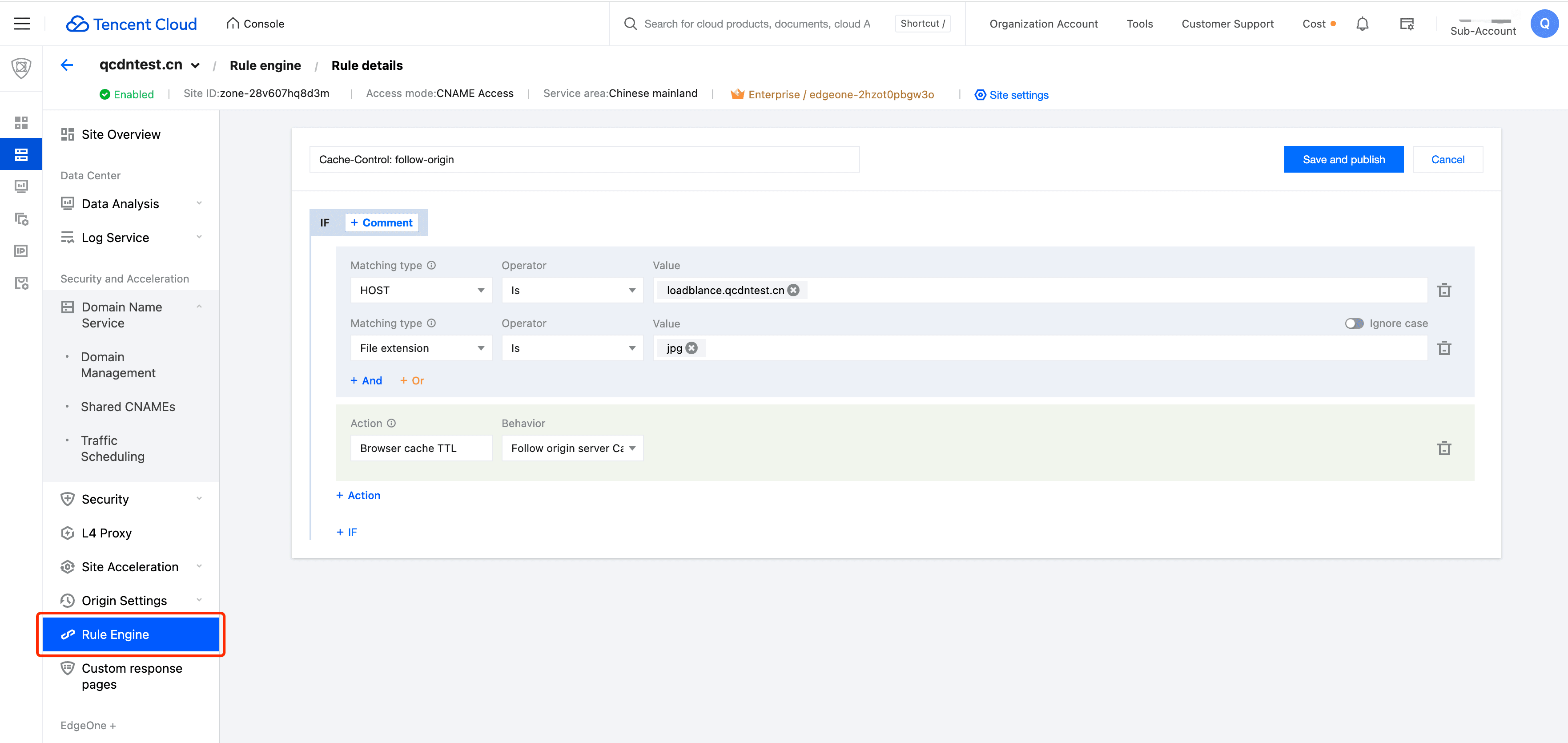Expand Data Analysis section
Screen dimensions: 1568x743
coord(131,204)
